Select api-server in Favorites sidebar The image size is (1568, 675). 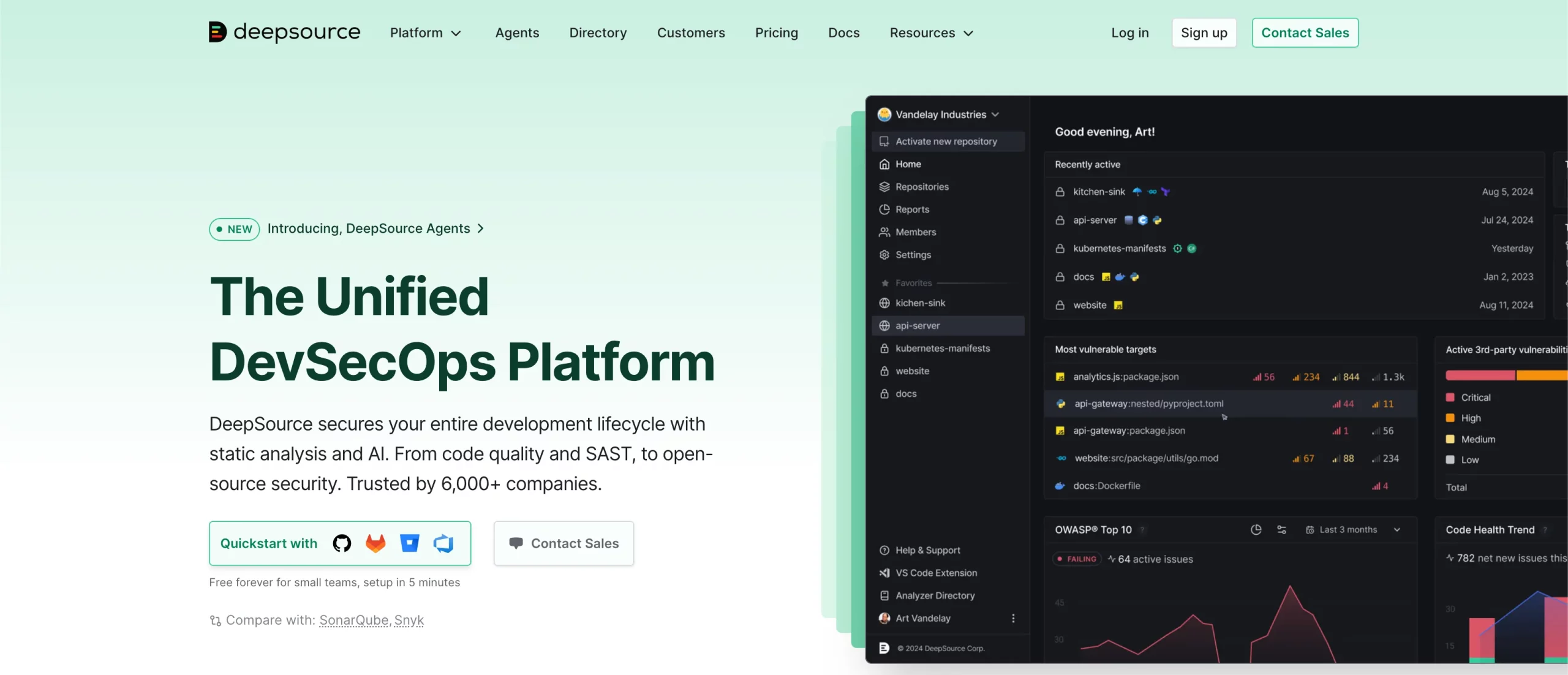click(x=917, y=326)
